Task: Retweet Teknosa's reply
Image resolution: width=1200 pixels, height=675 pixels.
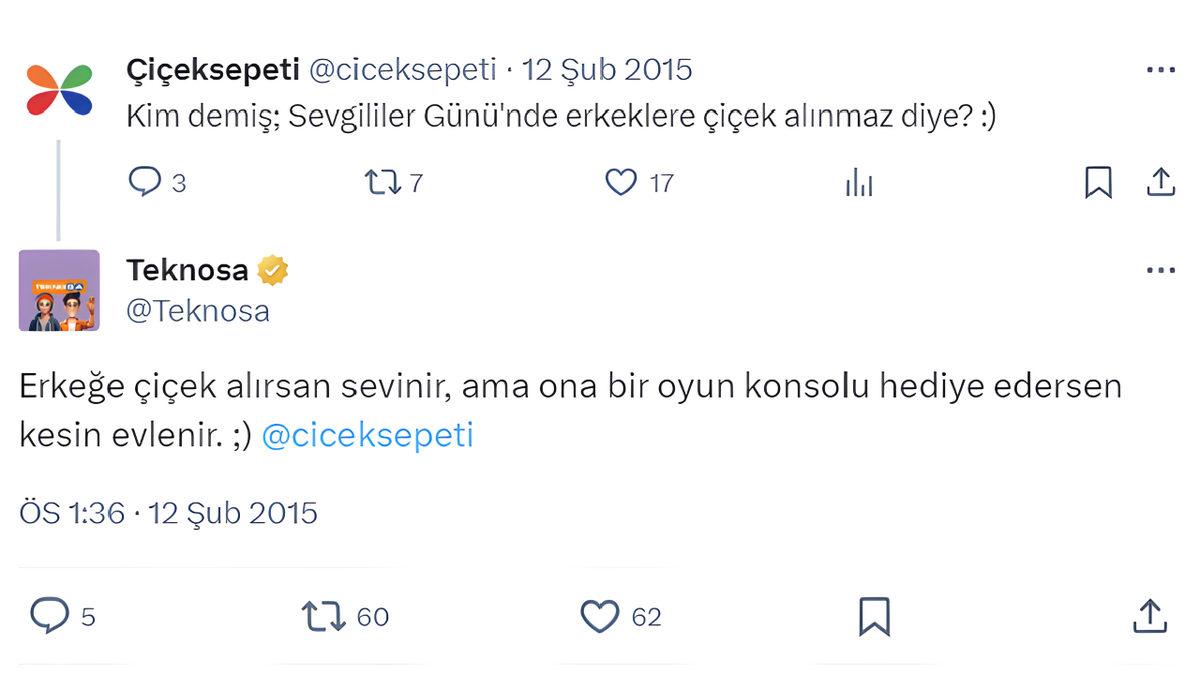Action: [322, 616]
